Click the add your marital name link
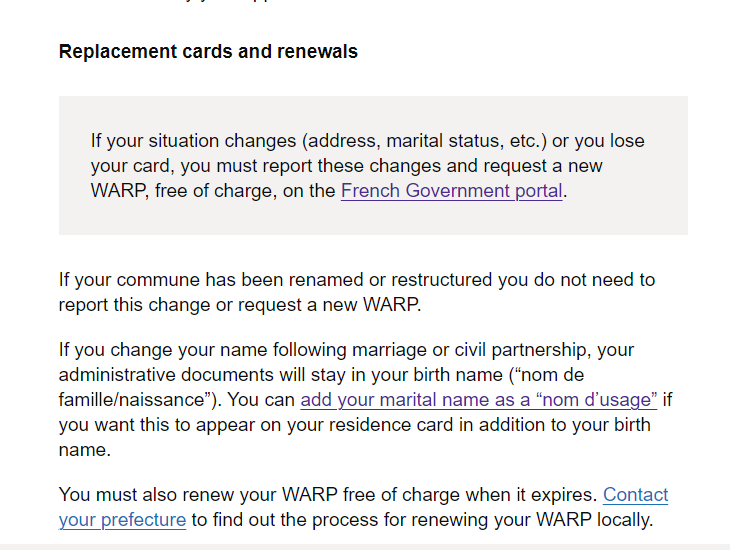 pos(478,400)
